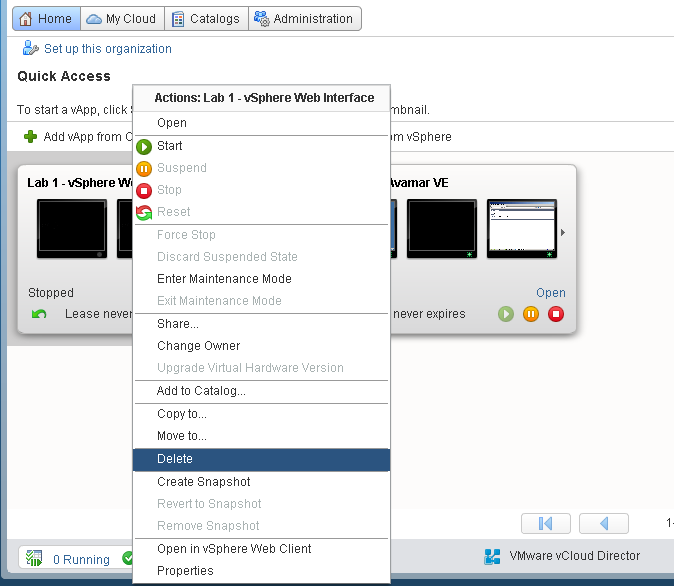Select Open in vSphere Web Client

[261, 549]
